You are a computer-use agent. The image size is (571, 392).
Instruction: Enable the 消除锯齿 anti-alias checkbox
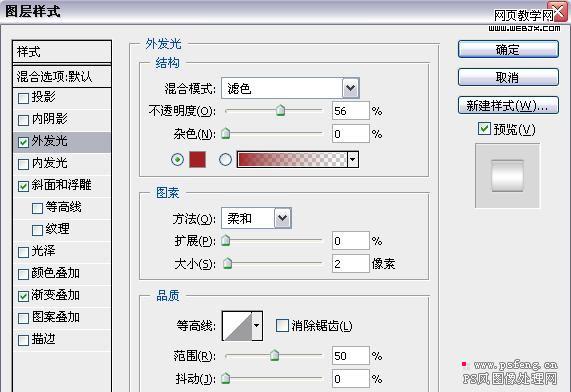[282, 325]
